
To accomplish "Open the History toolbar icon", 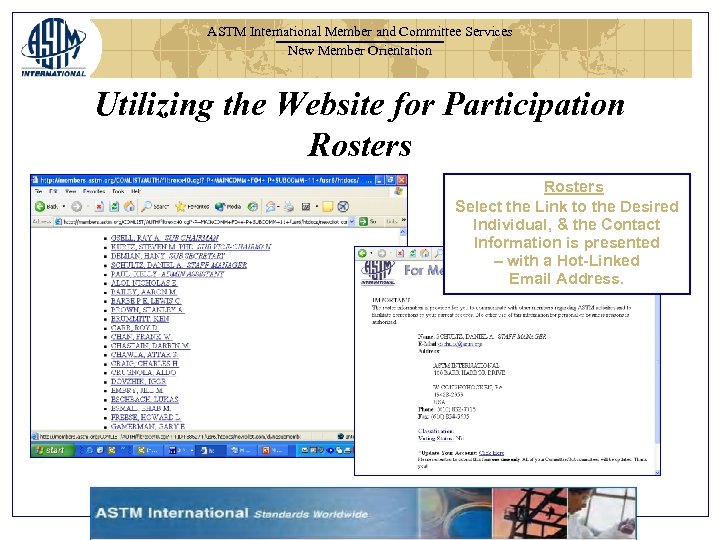I will click(253, 207).
